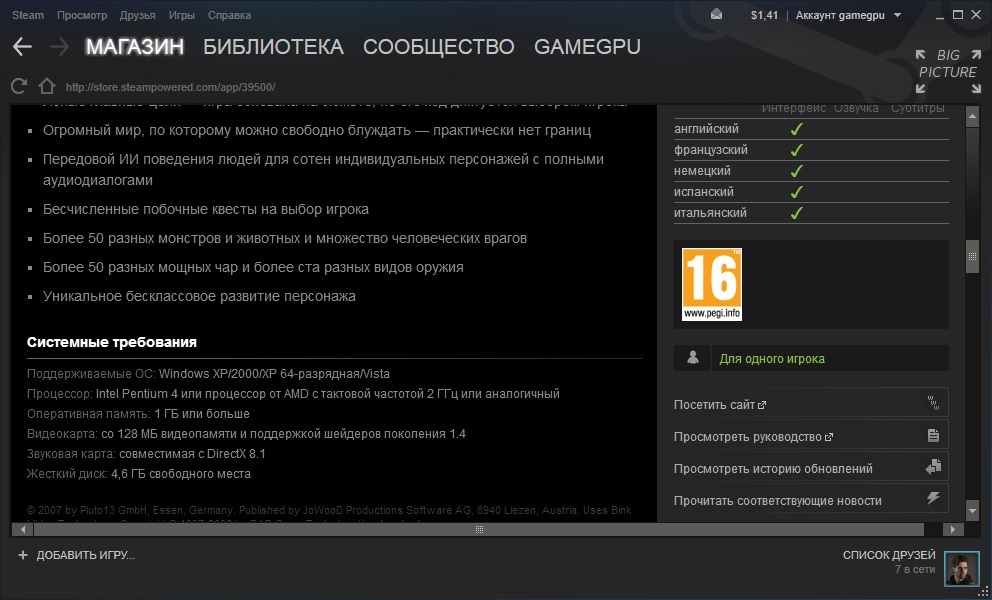The image size is (992, 600).
Task: Open the friends list avatar
Action: pyautogui.click(x=962, y=568)
